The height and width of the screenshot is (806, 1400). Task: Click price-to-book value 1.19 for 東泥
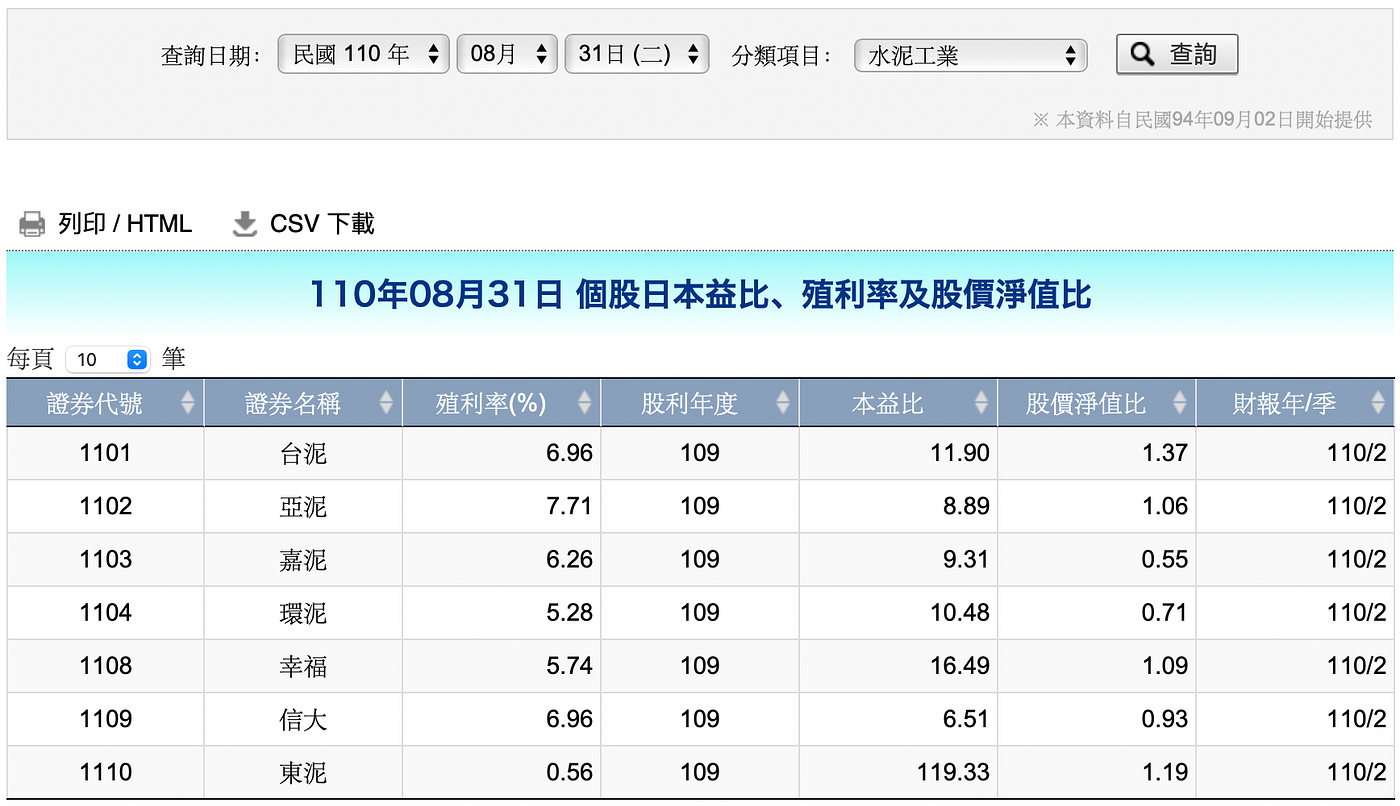(x=1165, y=771)
